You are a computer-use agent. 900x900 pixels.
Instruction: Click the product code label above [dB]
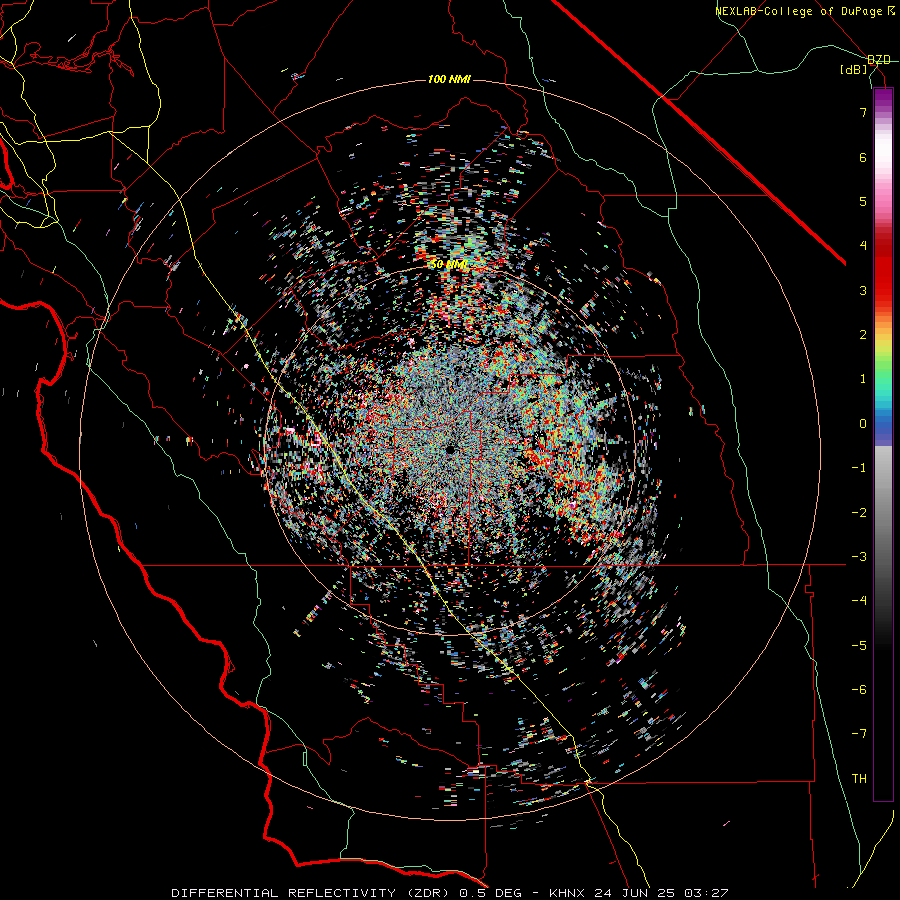pyautogui.click(x=879, y=59)
